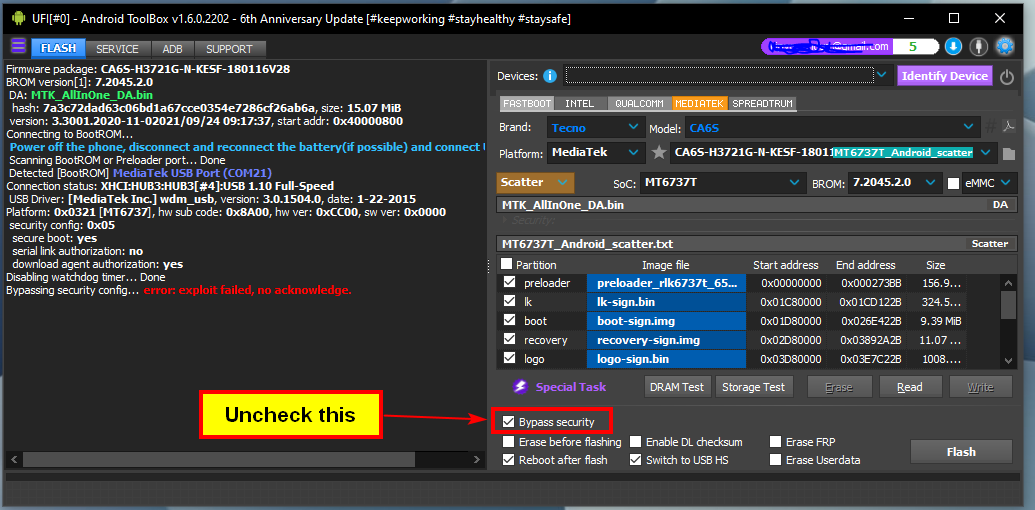Toggle Switch to USB HS checkbox
Image resolution: width=1035 pixels, height=510 pixels.
pos(635,460)
